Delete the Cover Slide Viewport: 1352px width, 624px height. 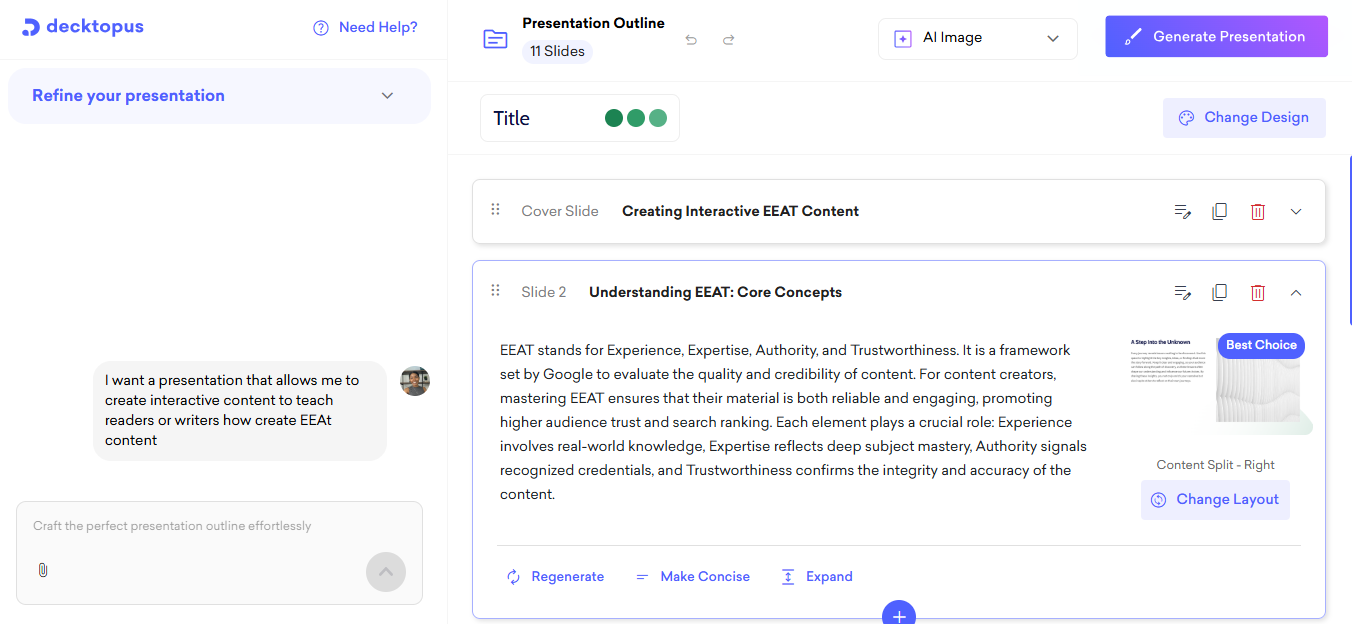[x=1258, y=211]
